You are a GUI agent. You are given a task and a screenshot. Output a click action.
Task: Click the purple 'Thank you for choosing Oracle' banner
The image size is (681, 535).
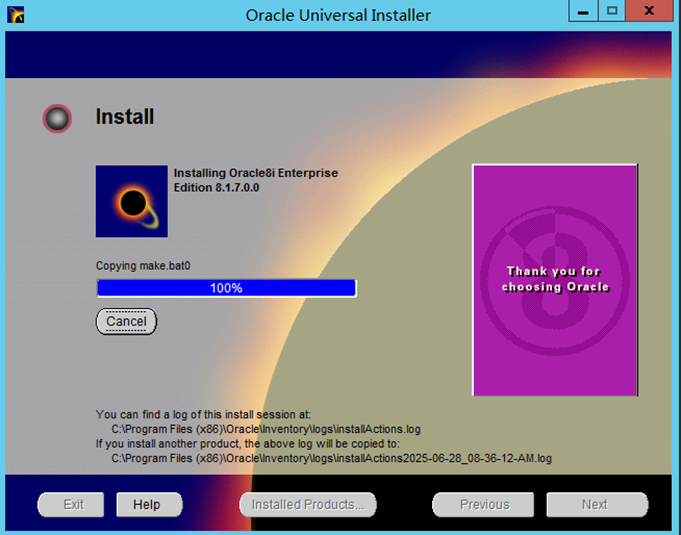click(555, 280)
